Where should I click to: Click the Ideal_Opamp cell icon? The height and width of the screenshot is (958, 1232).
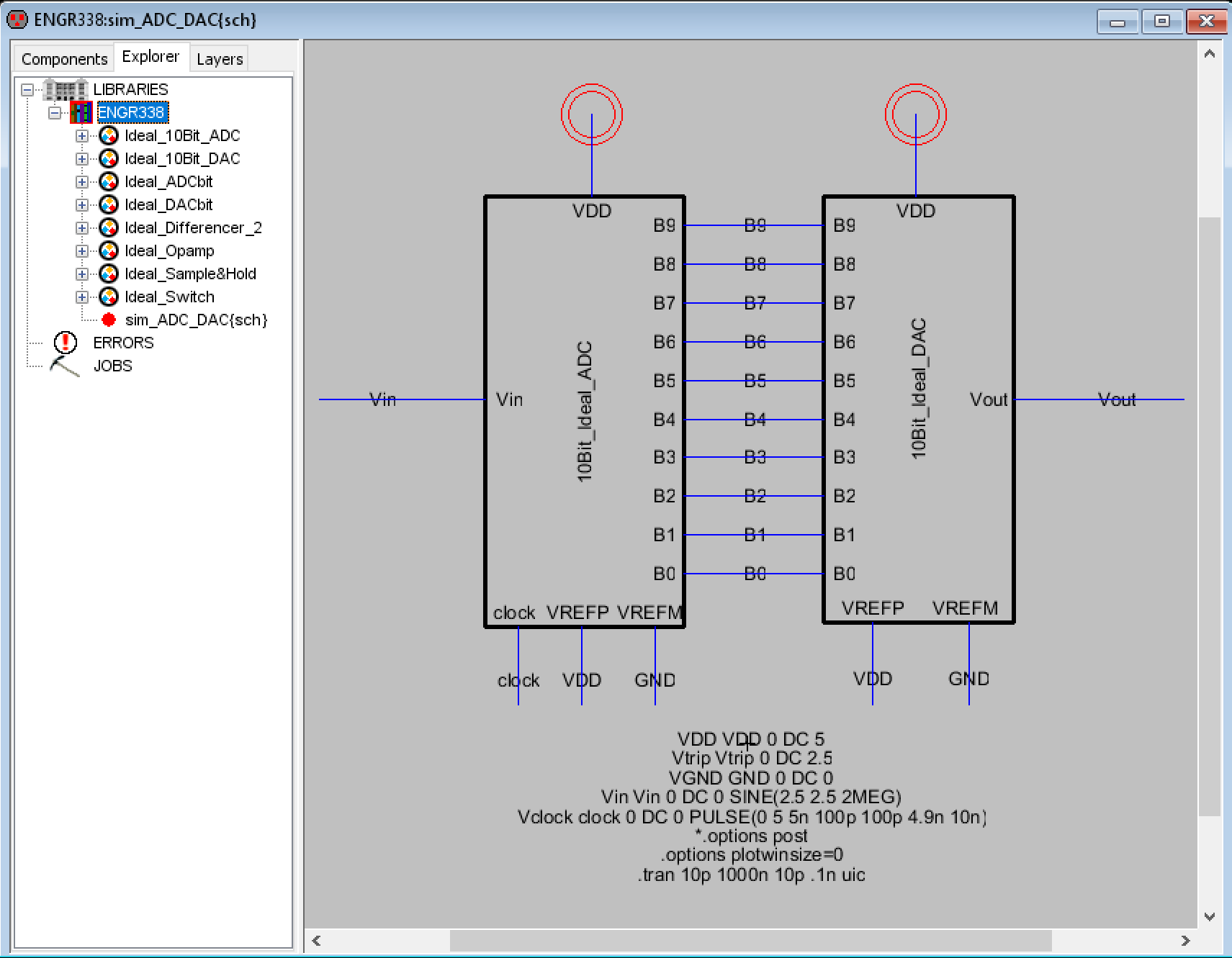tap(109, 250)
